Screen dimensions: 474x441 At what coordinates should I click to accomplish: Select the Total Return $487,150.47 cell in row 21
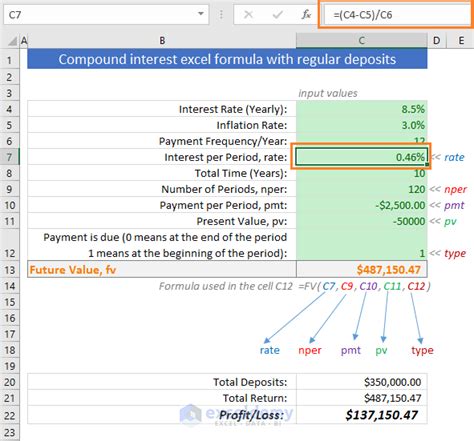pos(362,398)
